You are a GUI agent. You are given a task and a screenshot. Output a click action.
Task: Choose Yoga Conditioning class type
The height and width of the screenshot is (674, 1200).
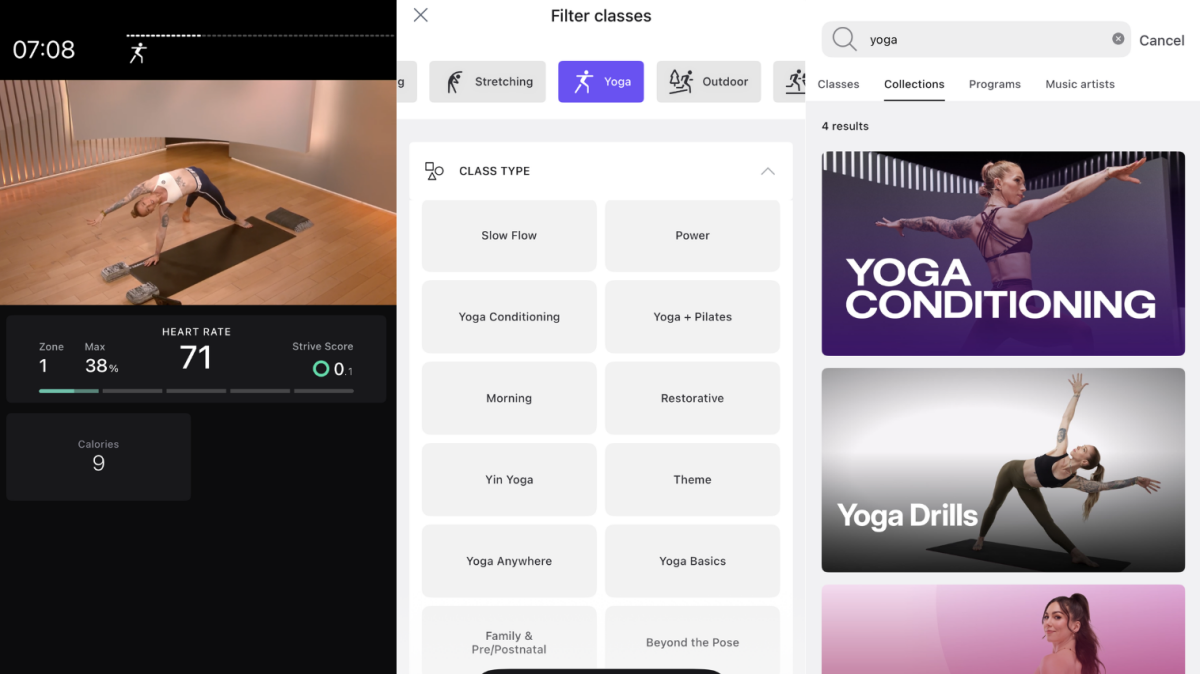pyautogui.click(x=509, y=317)
